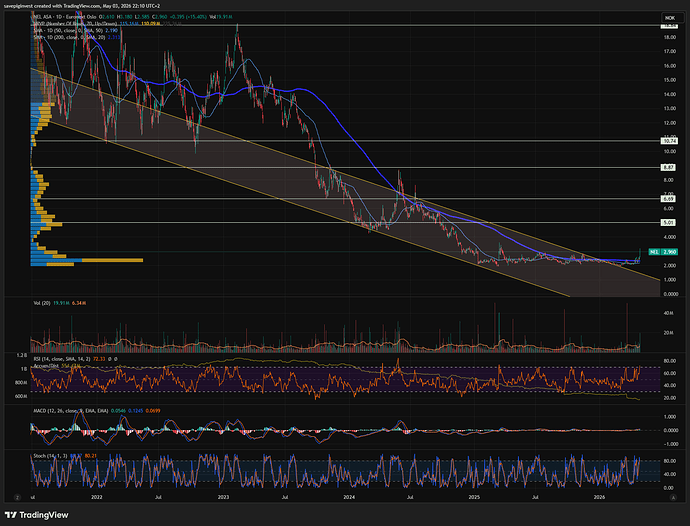Screen dimensions: 690x526
Task: Click the 40M volume axis value
Action: [668, 313]
